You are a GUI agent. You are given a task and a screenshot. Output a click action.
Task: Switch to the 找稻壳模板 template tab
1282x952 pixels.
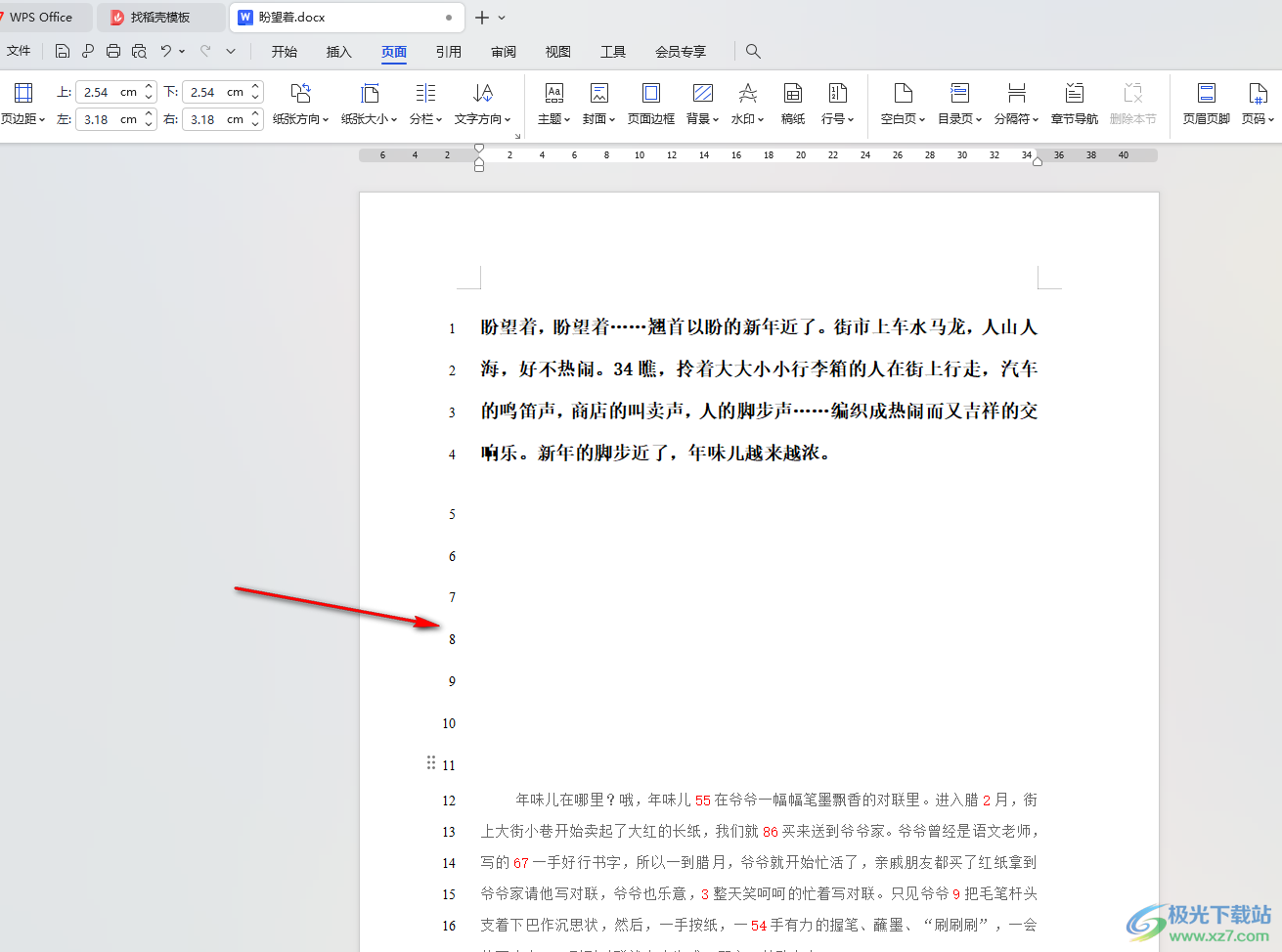click(160, 18)
